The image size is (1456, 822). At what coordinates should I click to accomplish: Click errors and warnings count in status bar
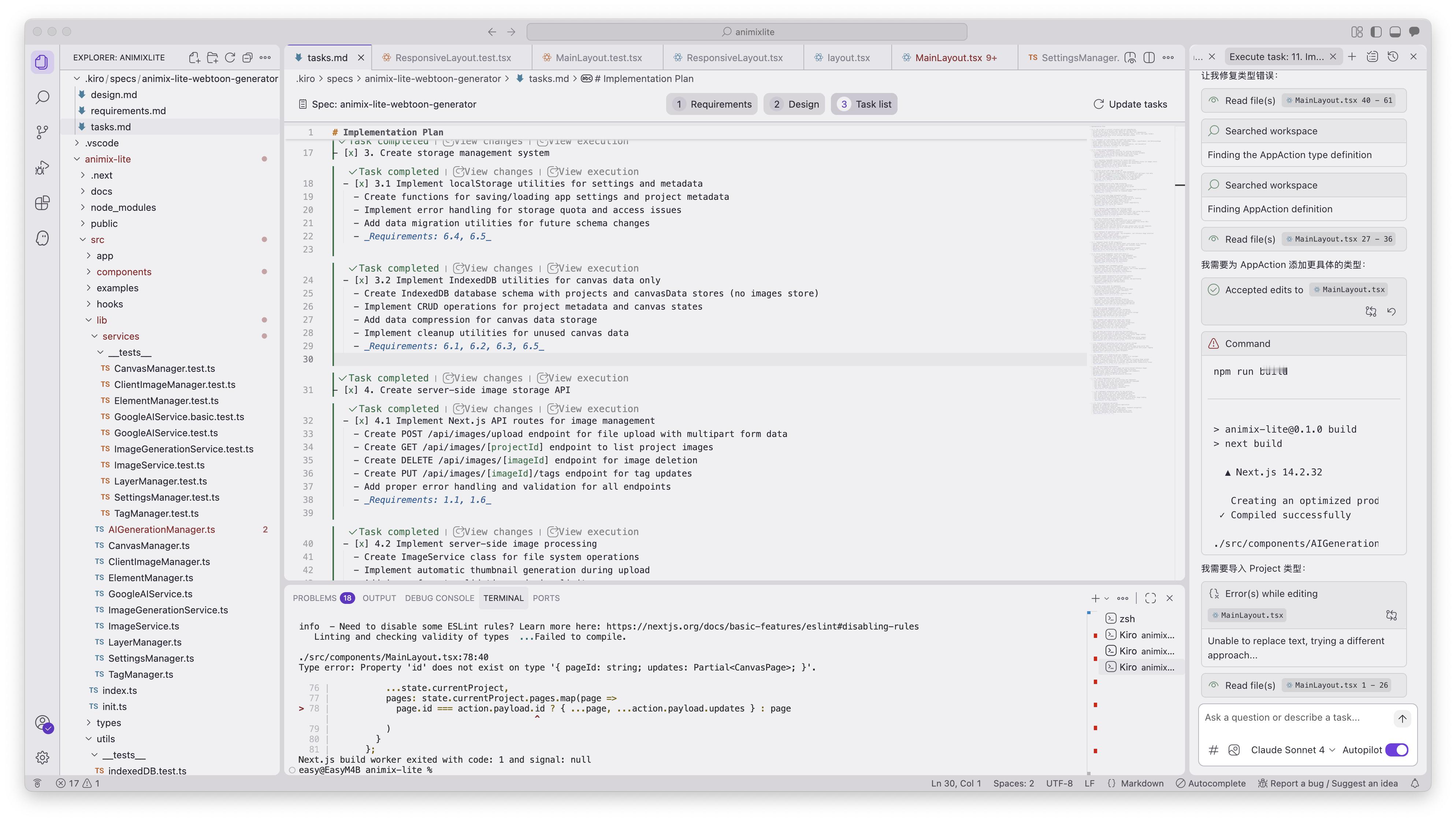pyautogui.click(x=77, y=784)
